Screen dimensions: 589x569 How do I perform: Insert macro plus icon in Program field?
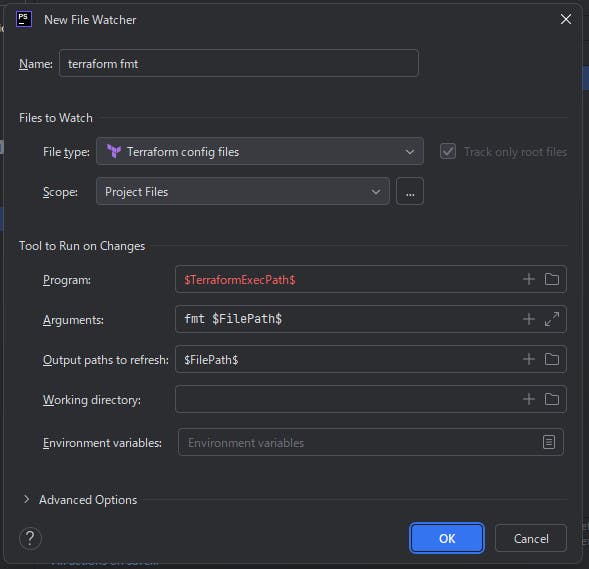[x=529, y=279]
